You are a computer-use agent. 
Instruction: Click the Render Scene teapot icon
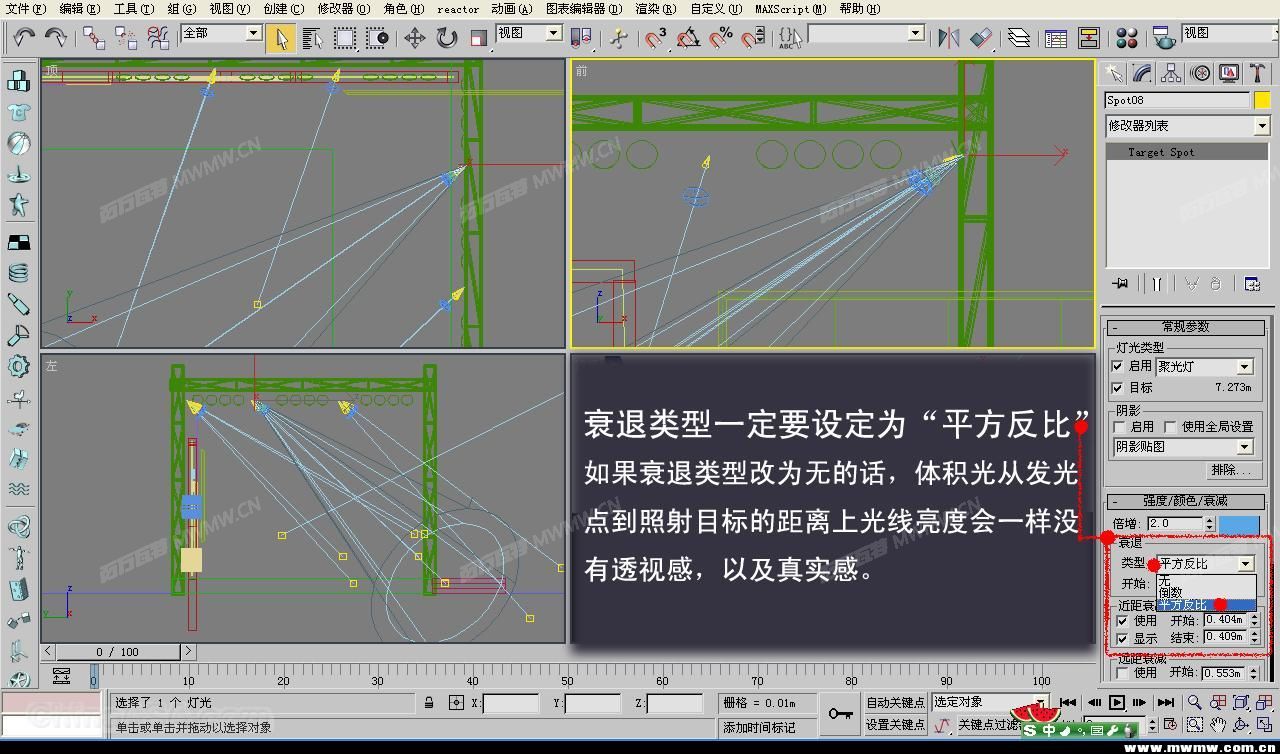[x=1163, y=38]
